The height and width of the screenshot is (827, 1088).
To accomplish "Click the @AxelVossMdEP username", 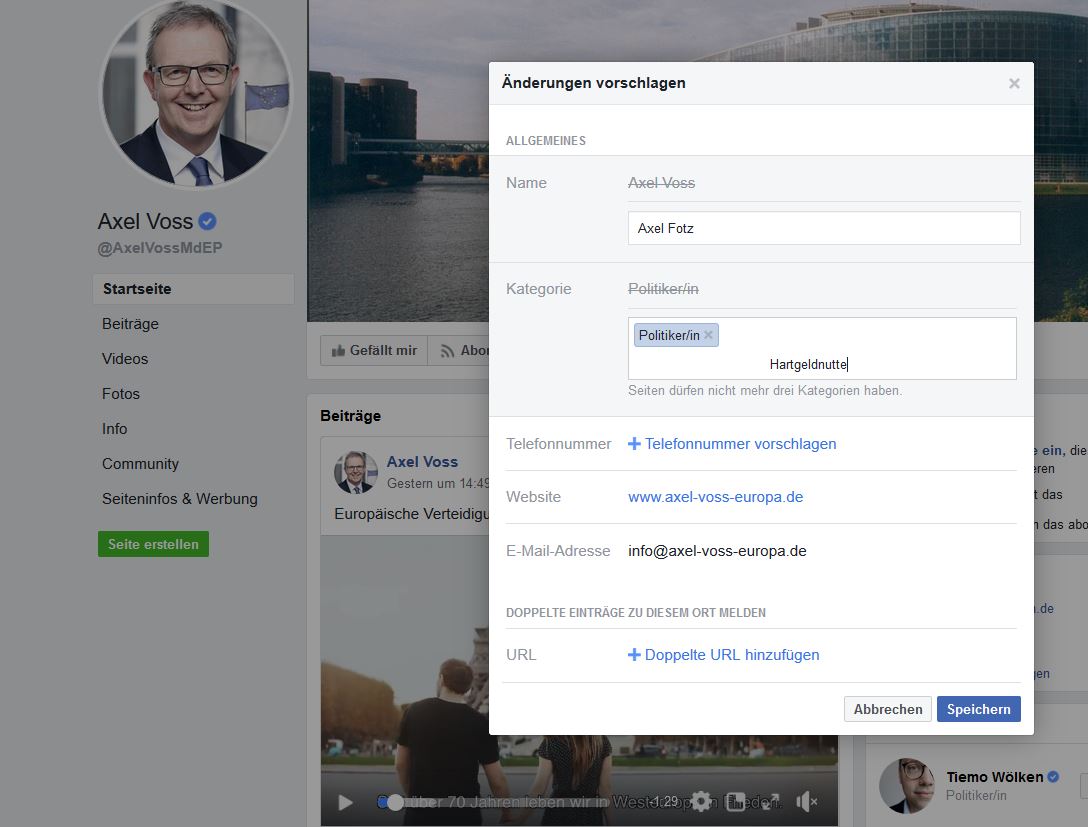I will click(160, 248).
